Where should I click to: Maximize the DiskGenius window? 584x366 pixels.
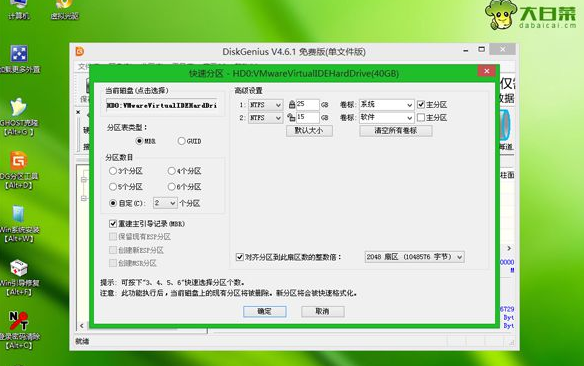coord(482,49)
